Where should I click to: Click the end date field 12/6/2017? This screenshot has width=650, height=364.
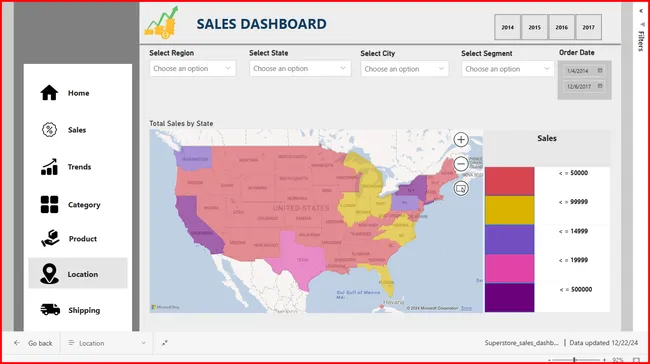[584, 86]
